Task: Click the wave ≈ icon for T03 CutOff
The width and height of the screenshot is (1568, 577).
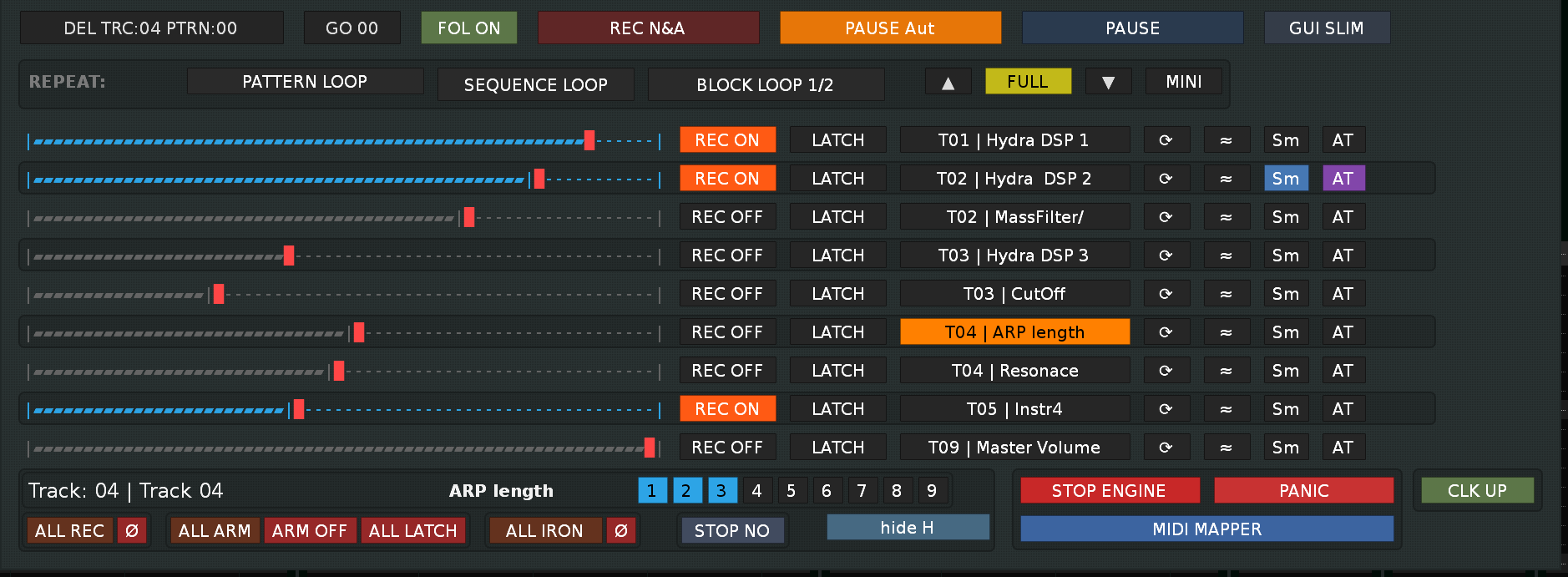Action: tap(1227, 294)
